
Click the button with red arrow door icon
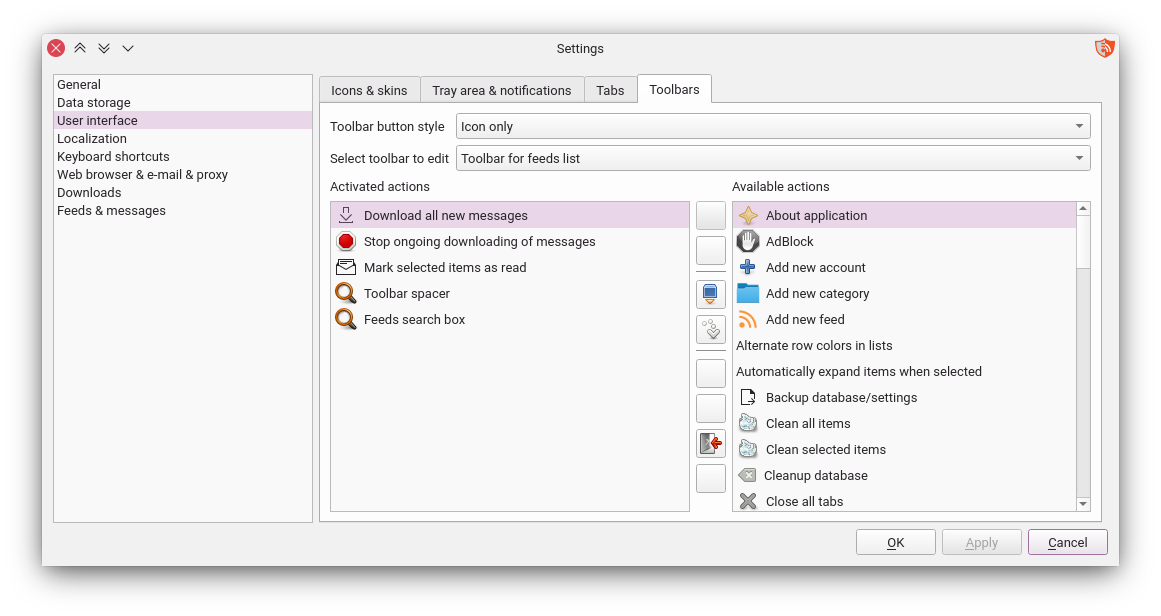point(711,443)
